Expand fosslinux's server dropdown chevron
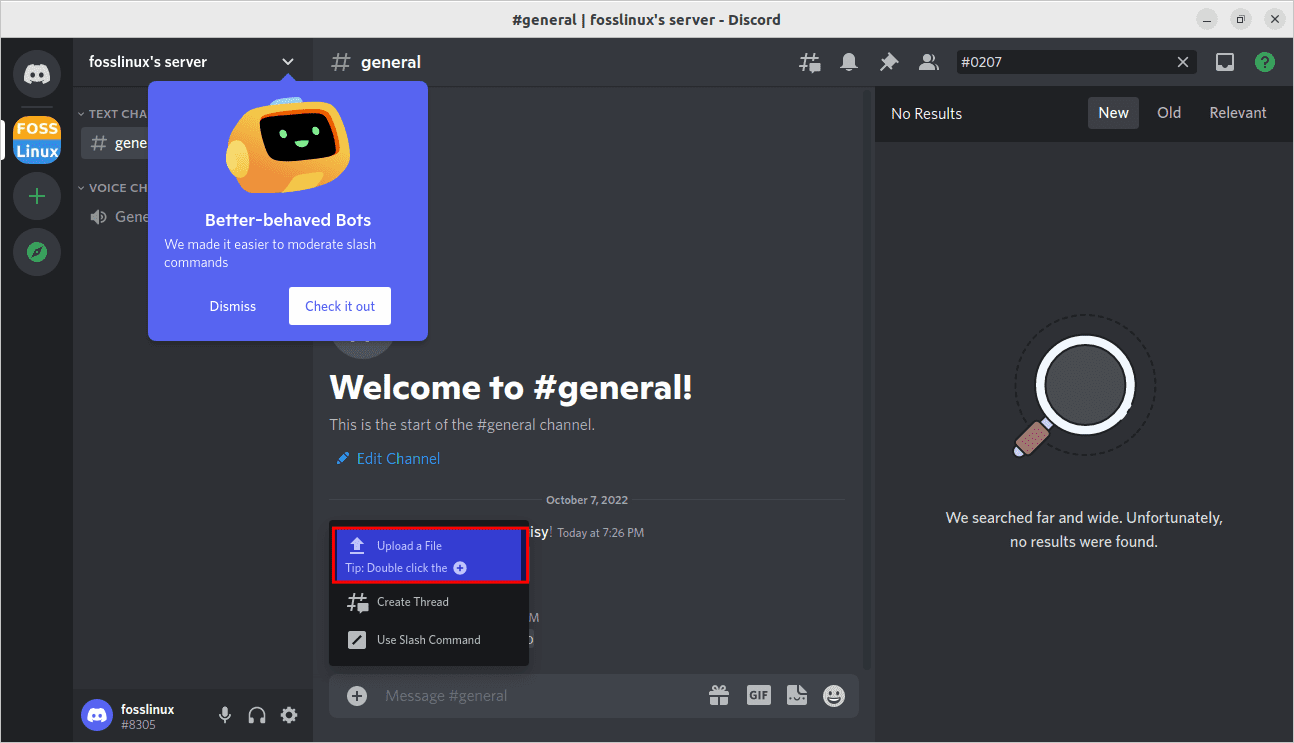Image resolution: width=1294 pixels, height=743 pixels. [x=288, y=62]
